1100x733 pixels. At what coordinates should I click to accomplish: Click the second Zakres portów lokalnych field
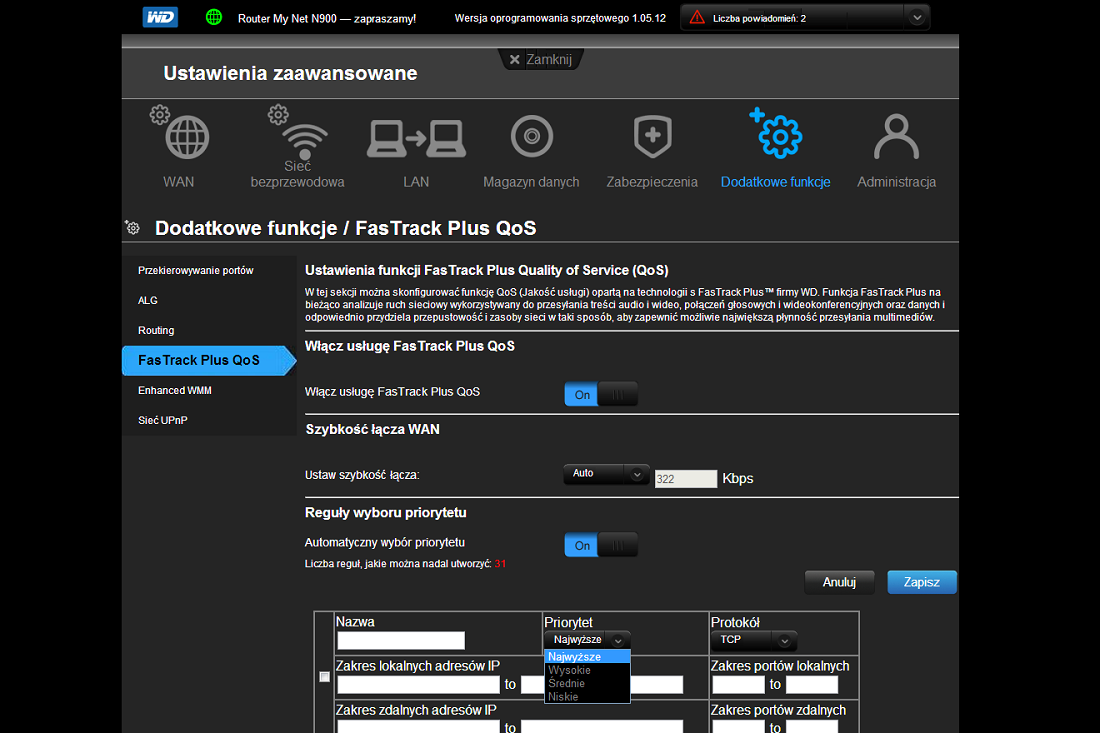[812, 685]
